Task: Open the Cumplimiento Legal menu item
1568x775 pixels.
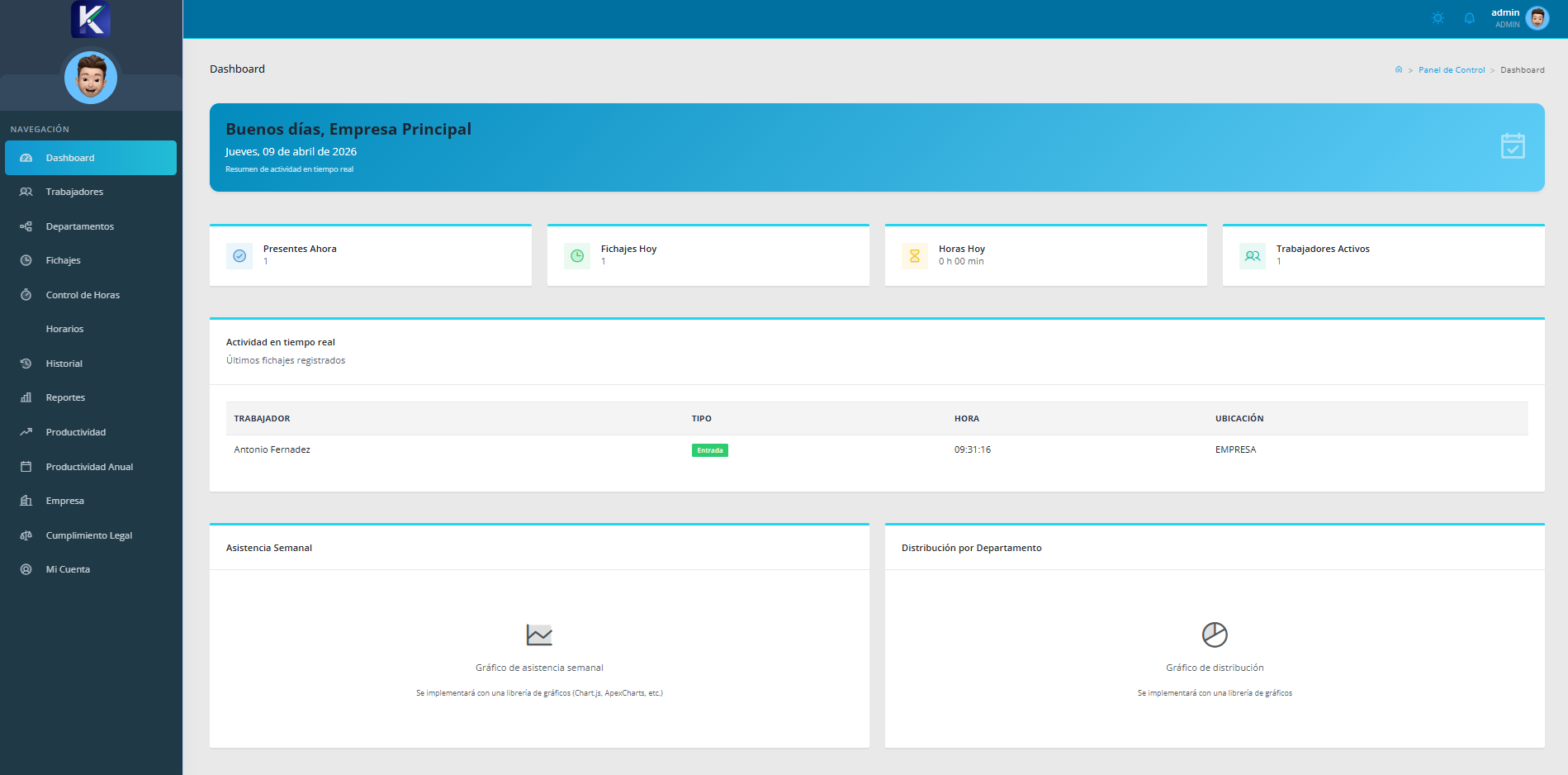Action: [91, 535]
